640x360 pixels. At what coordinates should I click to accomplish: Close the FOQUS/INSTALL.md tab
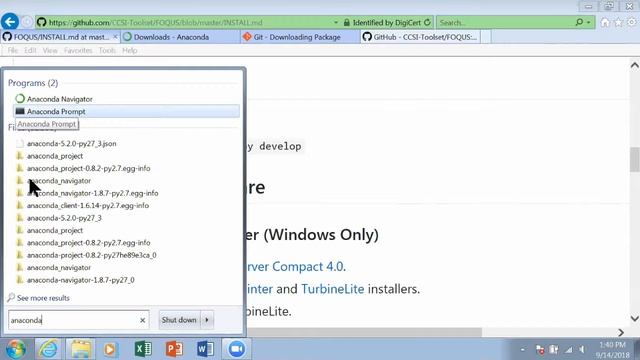click(115, 37)
